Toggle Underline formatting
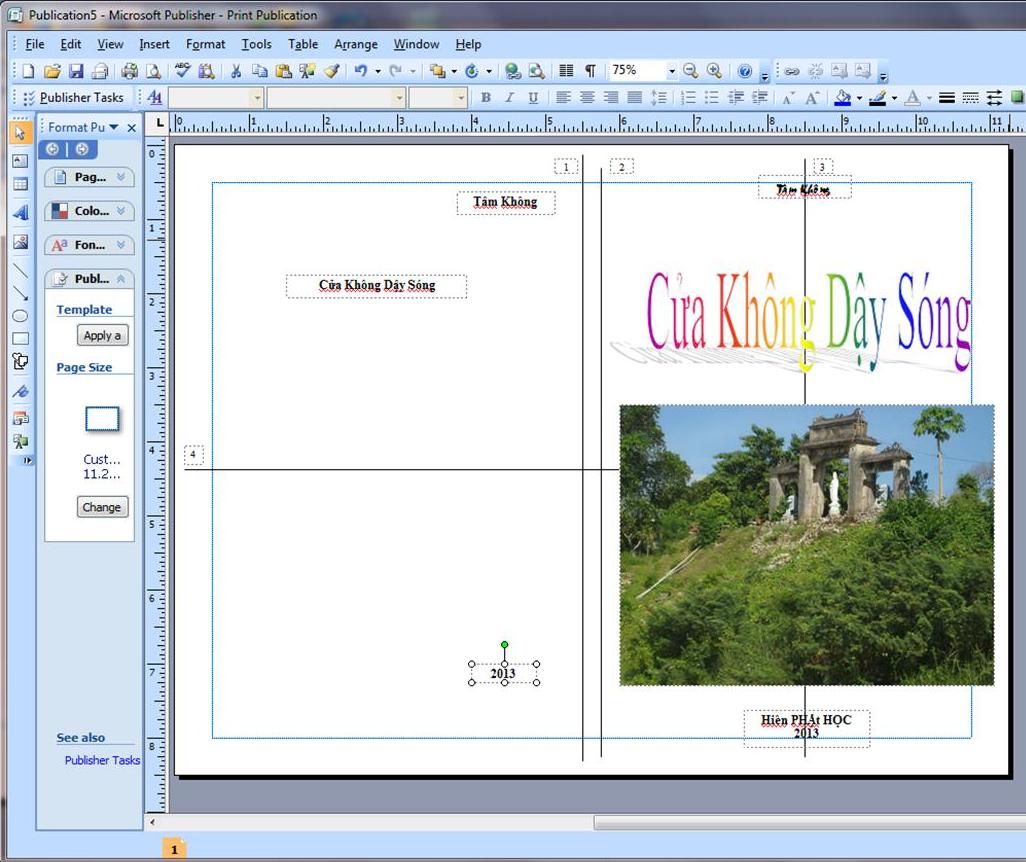This screenshot has width=1026, height=862. pos(533,98)
